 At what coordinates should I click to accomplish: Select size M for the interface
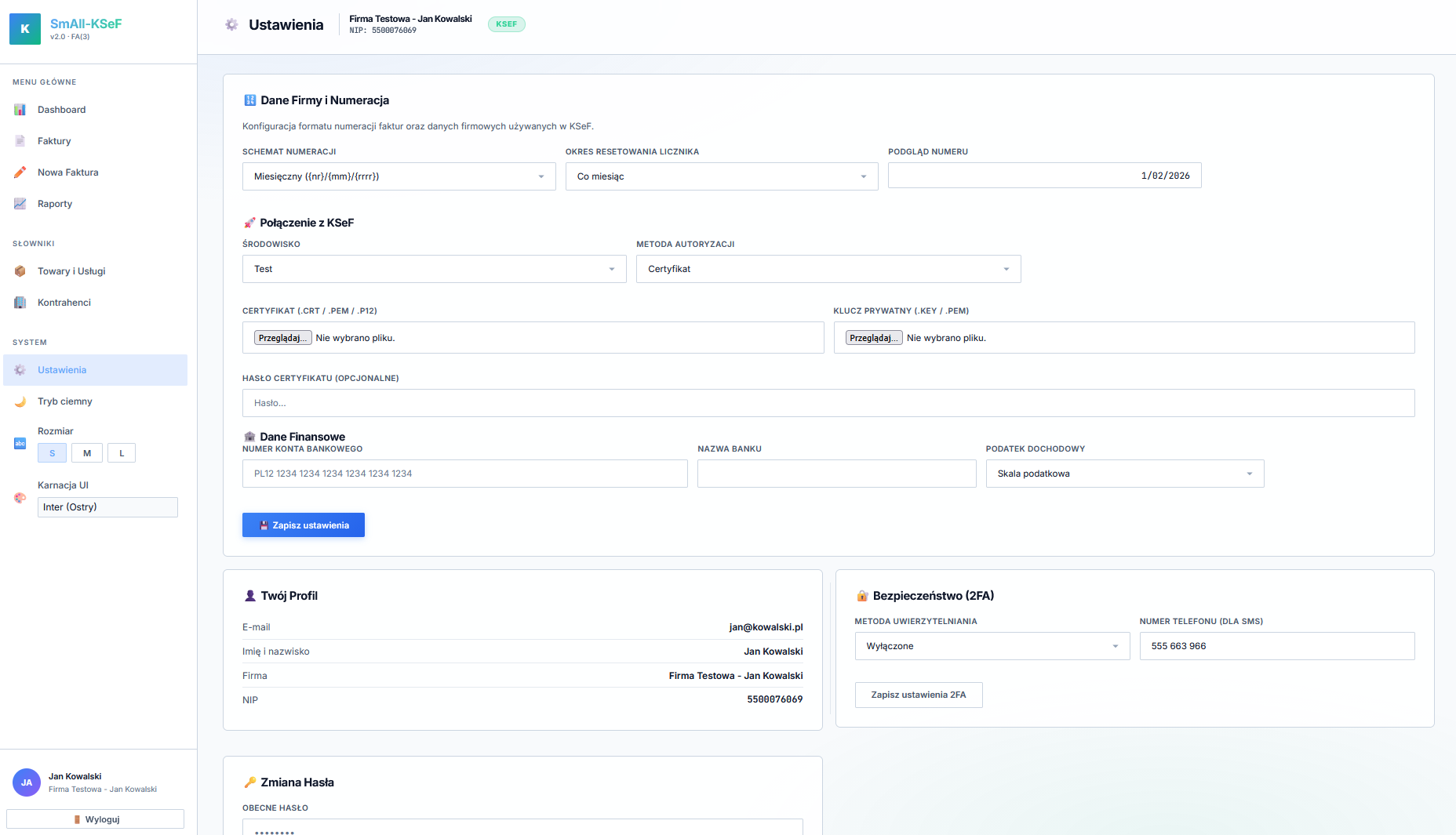[87, 453]
